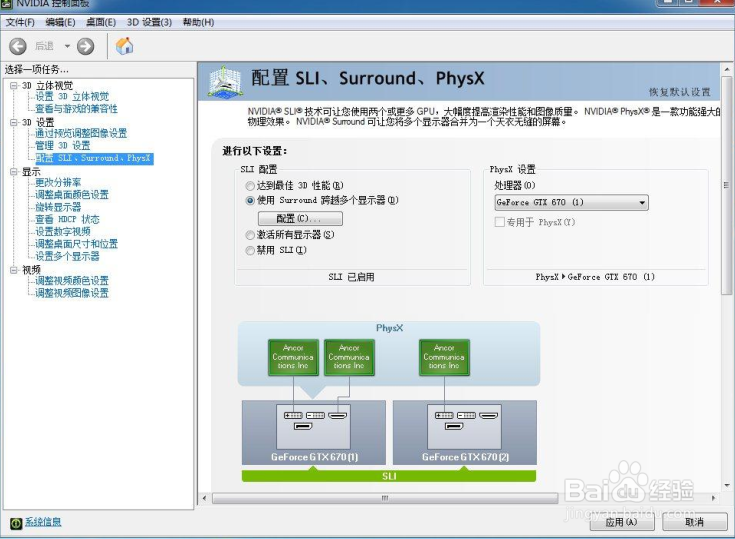Select 使用 Surround 跨越多个显示器 radio option
The height and width of the screenshot is (539, 735).
pos(250,201)
